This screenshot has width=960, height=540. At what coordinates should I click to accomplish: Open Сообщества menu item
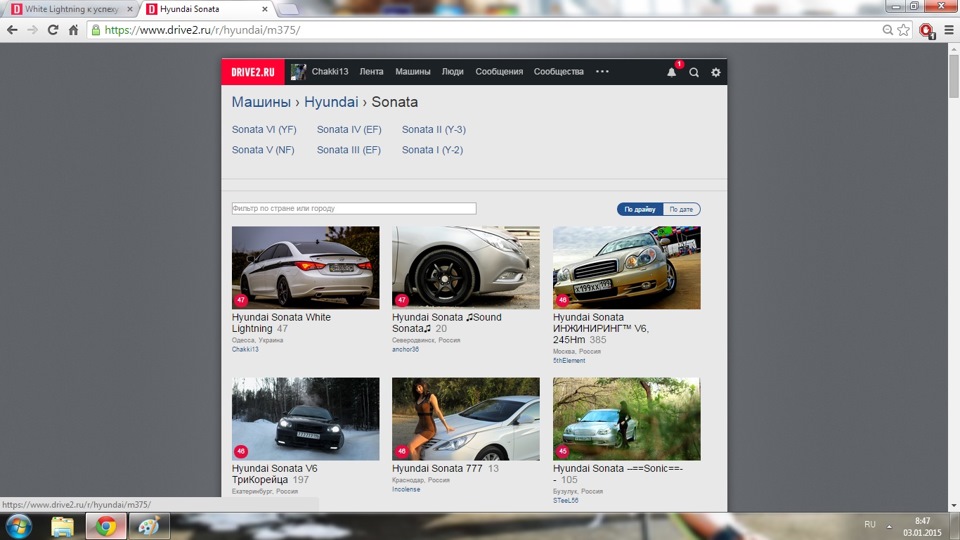[x=558, y=72]
